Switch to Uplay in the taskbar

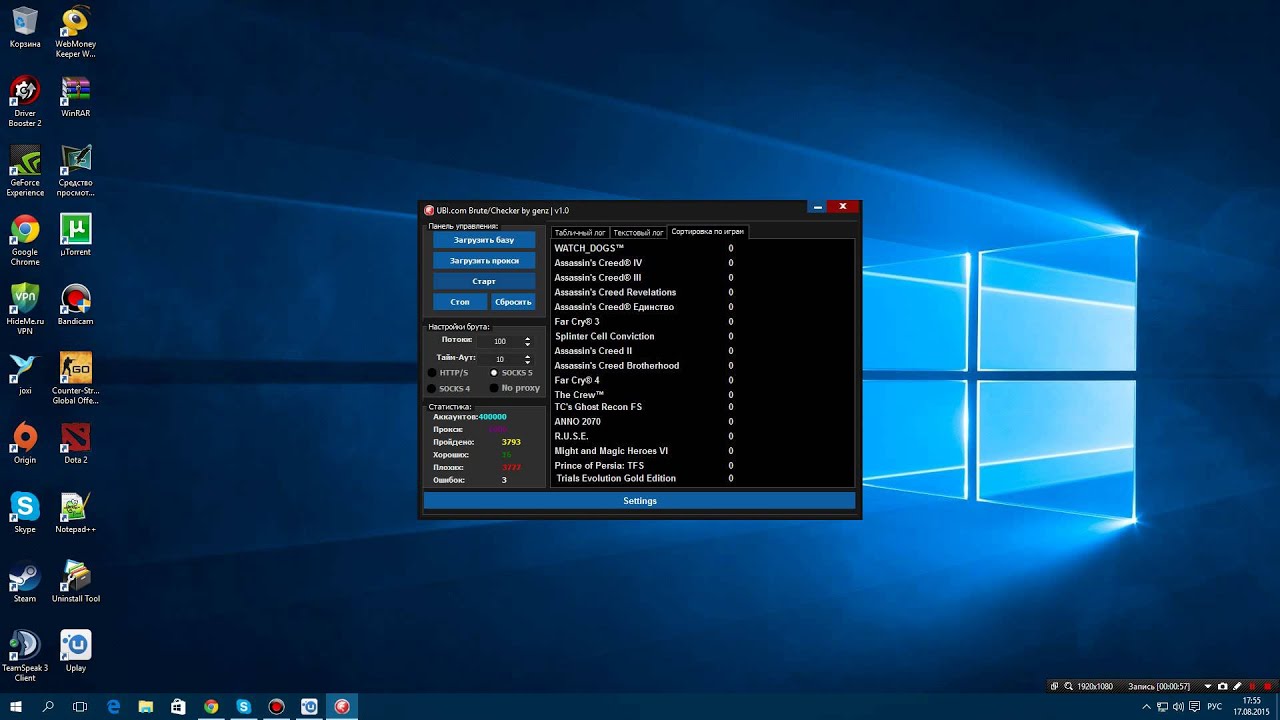tap(309, 706)
